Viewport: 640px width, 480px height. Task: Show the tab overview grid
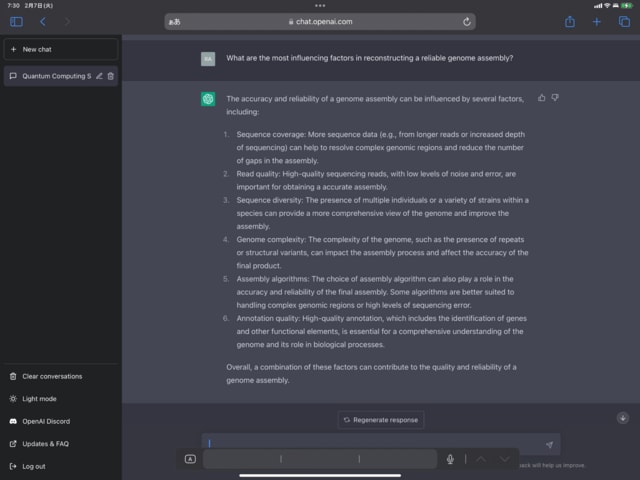623,21
